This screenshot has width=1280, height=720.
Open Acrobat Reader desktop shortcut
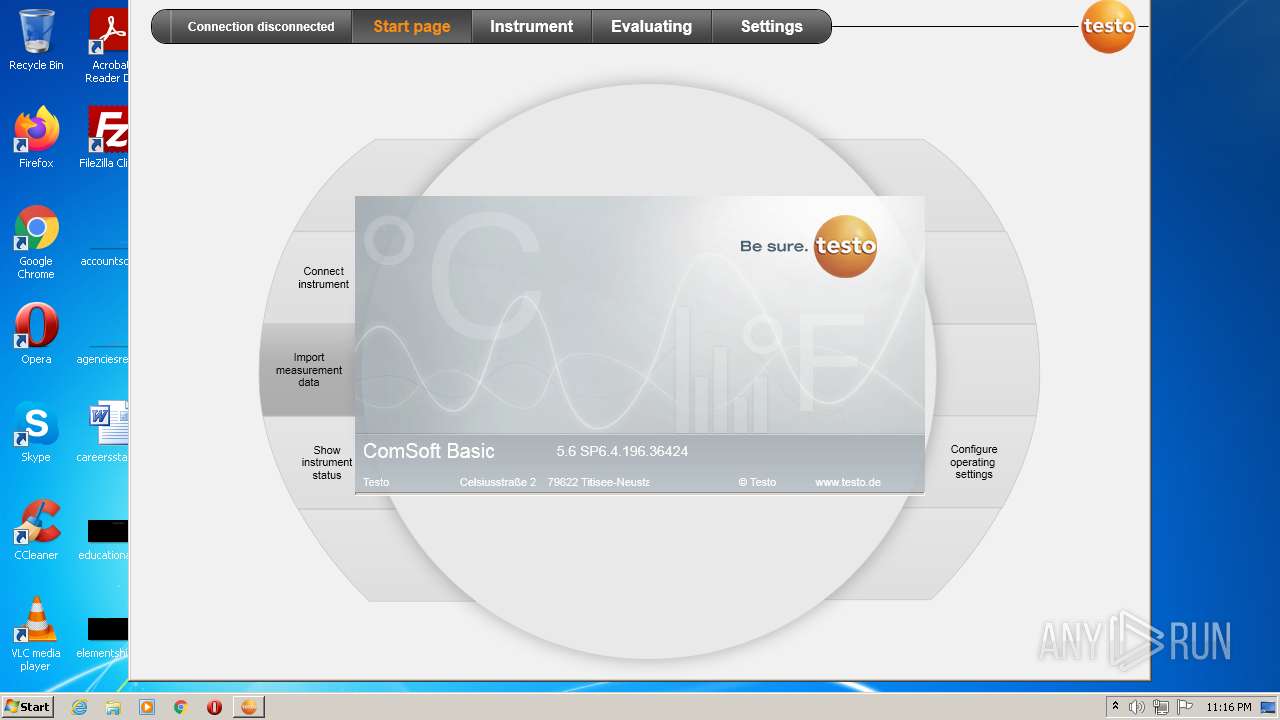point(107,46)
